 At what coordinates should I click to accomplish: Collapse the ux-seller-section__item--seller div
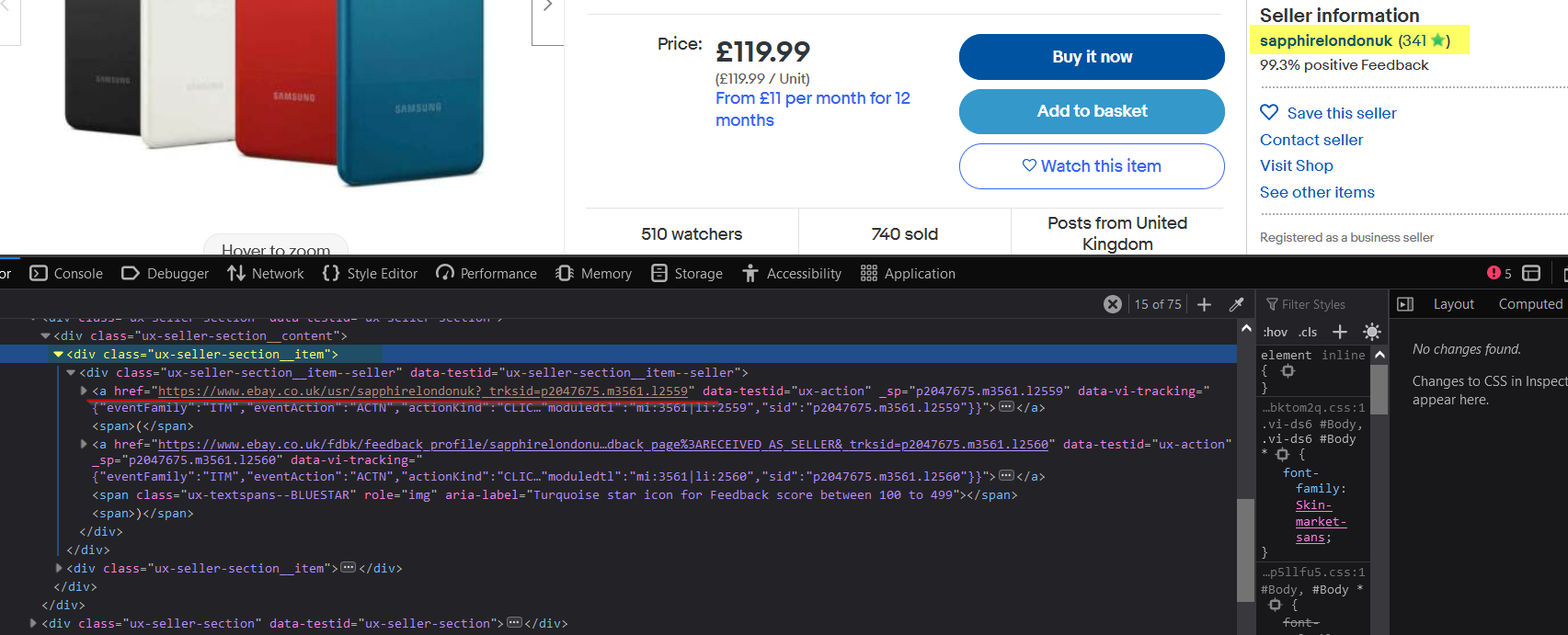click(71, 373)
